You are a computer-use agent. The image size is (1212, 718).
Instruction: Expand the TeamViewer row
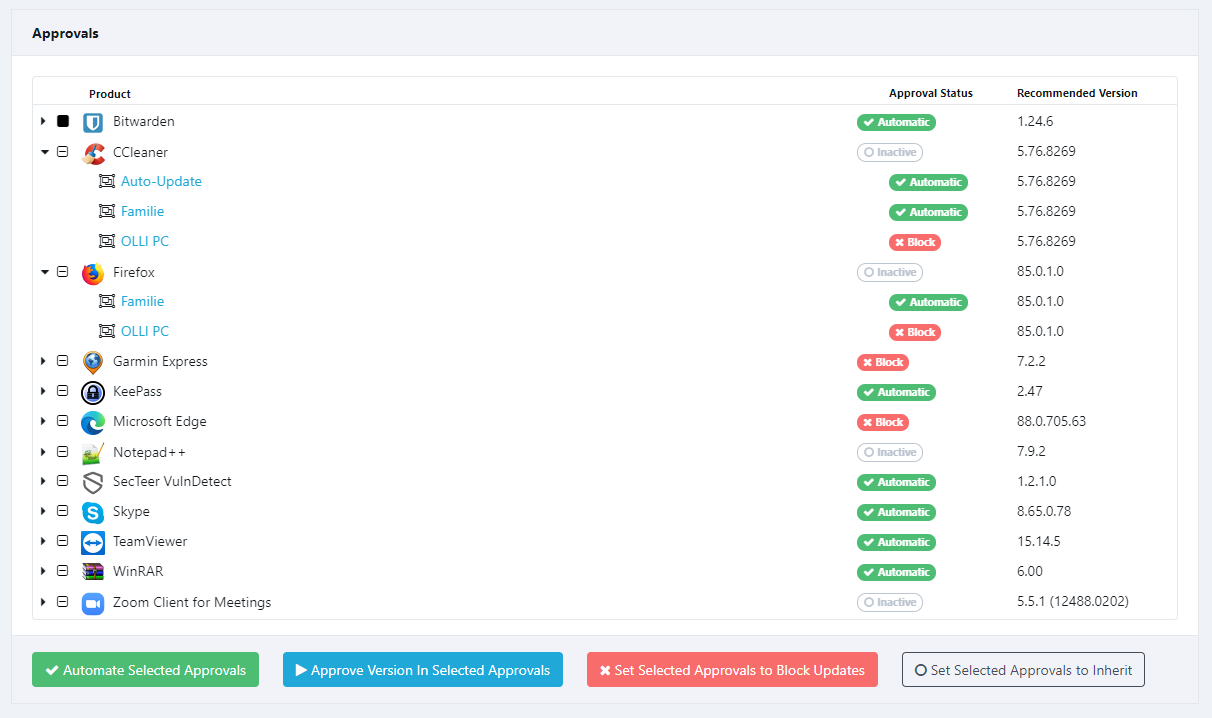[x=43, y=541]
